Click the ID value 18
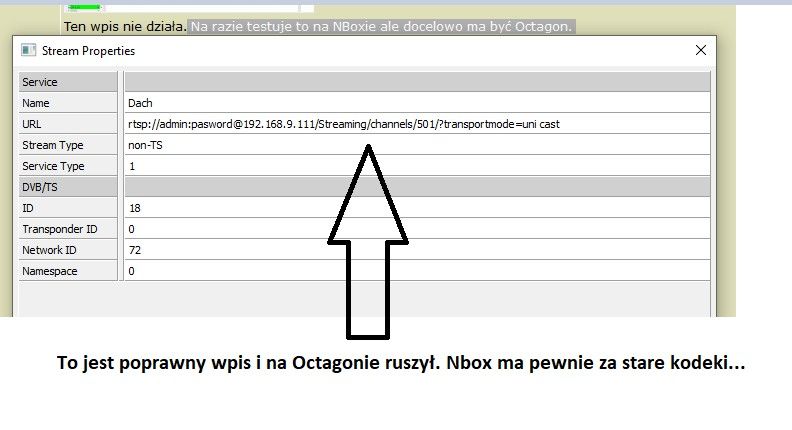This screenshot has height=430, width=792. pyautogui.click(x=417, y=208)
